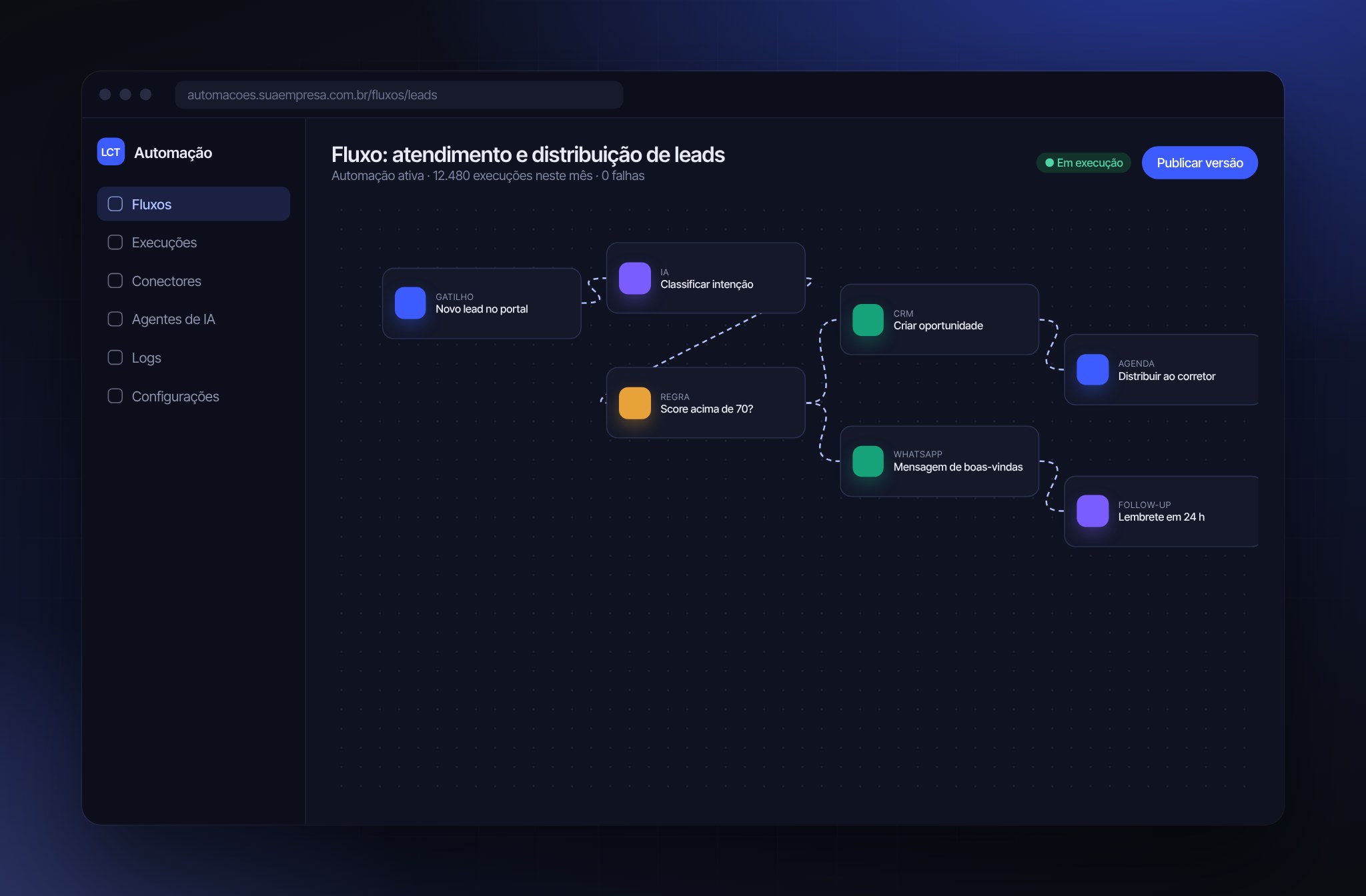Viewport: 1366px width, 896px height.
Task: Click the green CRM node icon
Action: pyautogui.click(x=868, y=319)
